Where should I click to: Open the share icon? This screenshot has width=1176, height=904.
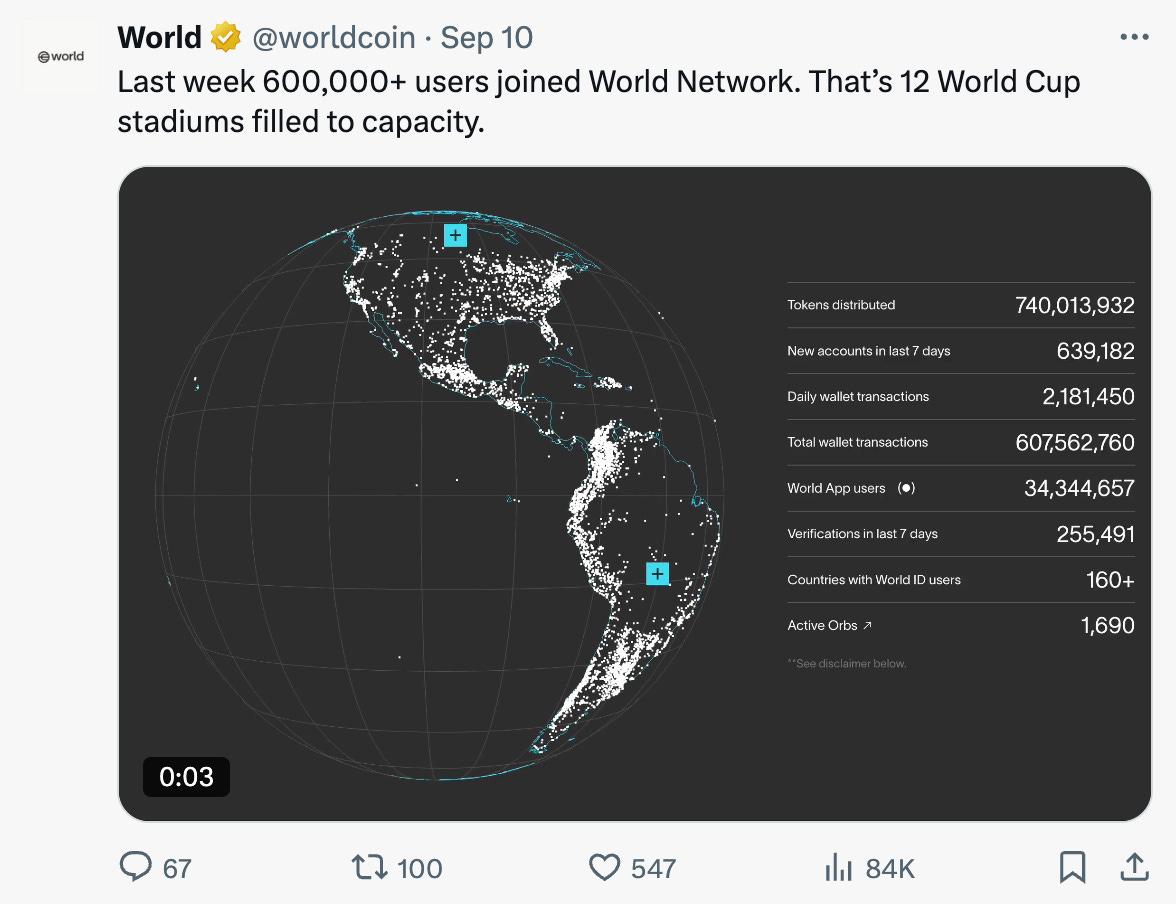(x=1135, y=867)
